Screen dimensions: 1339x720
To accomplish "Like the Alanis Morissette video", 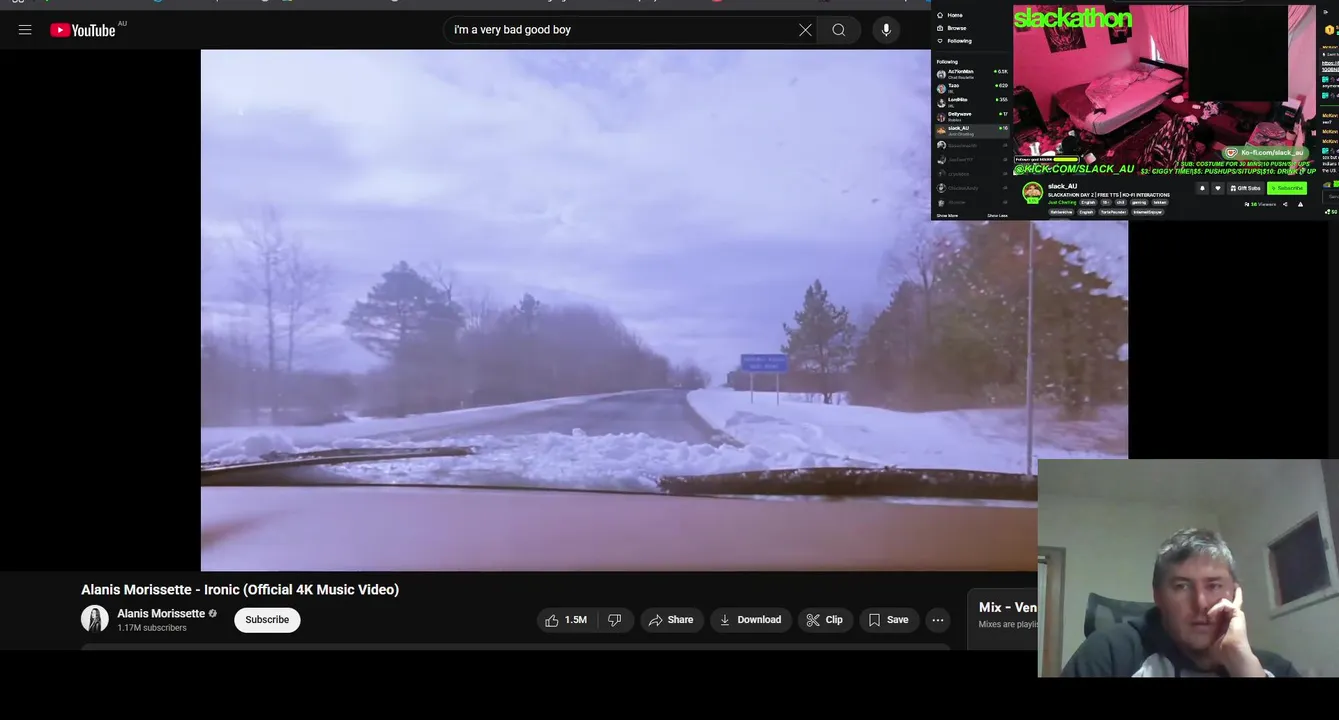I will (566, 620).
